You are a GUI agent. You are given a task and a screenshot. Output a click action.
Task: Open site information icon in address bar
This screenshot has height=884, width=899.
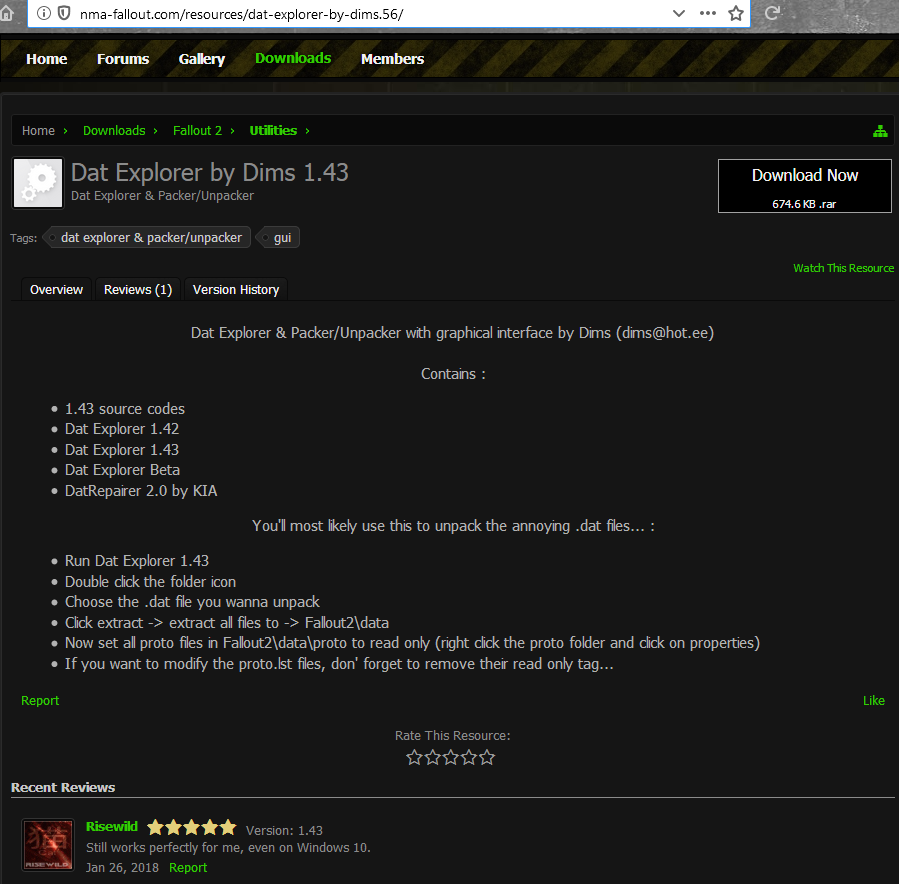pos(44,13)
